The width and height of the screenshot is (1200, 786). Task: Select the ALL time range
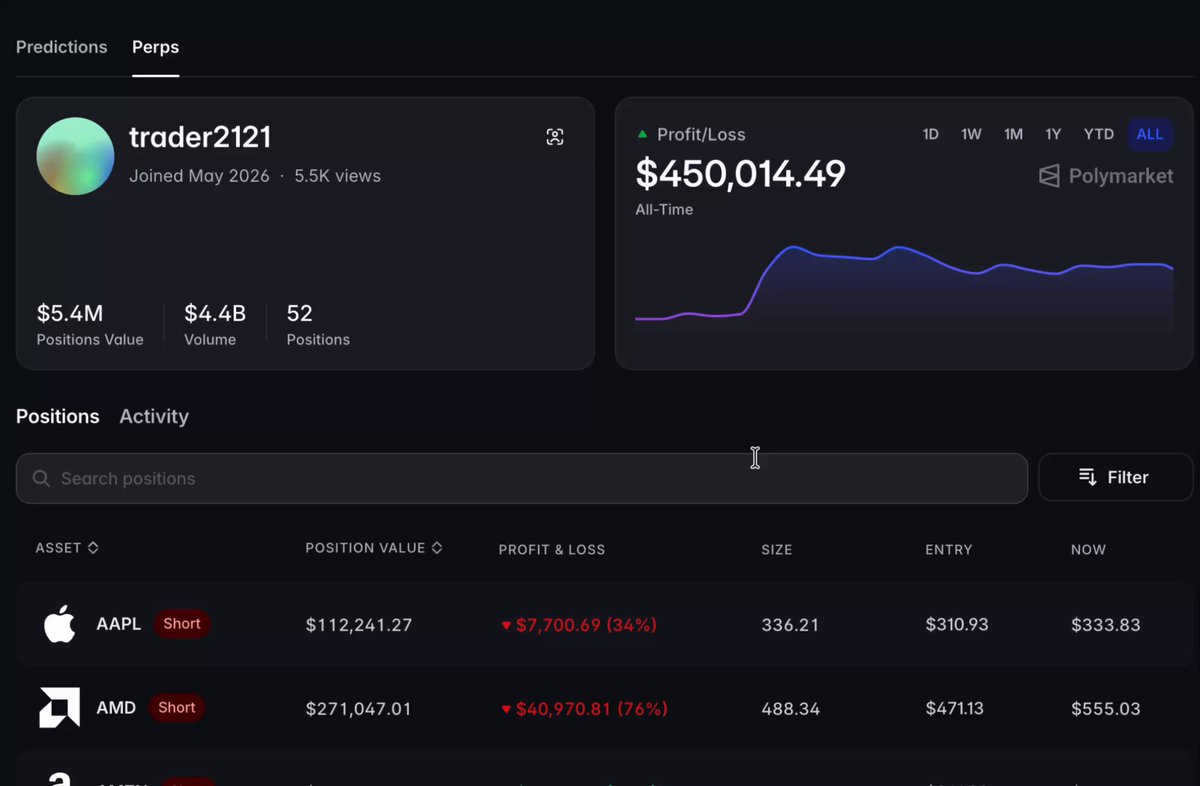coord(1150,134)
